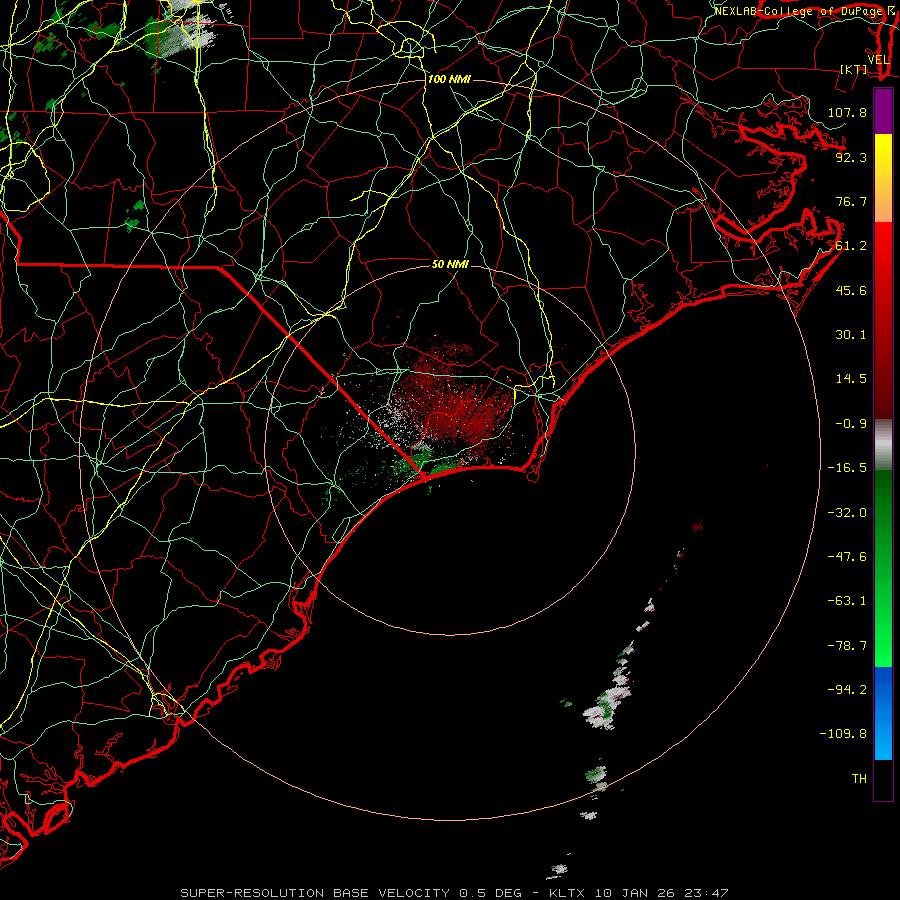
Task: Click the purple segment of the velocity color bar
Action: 883,112
